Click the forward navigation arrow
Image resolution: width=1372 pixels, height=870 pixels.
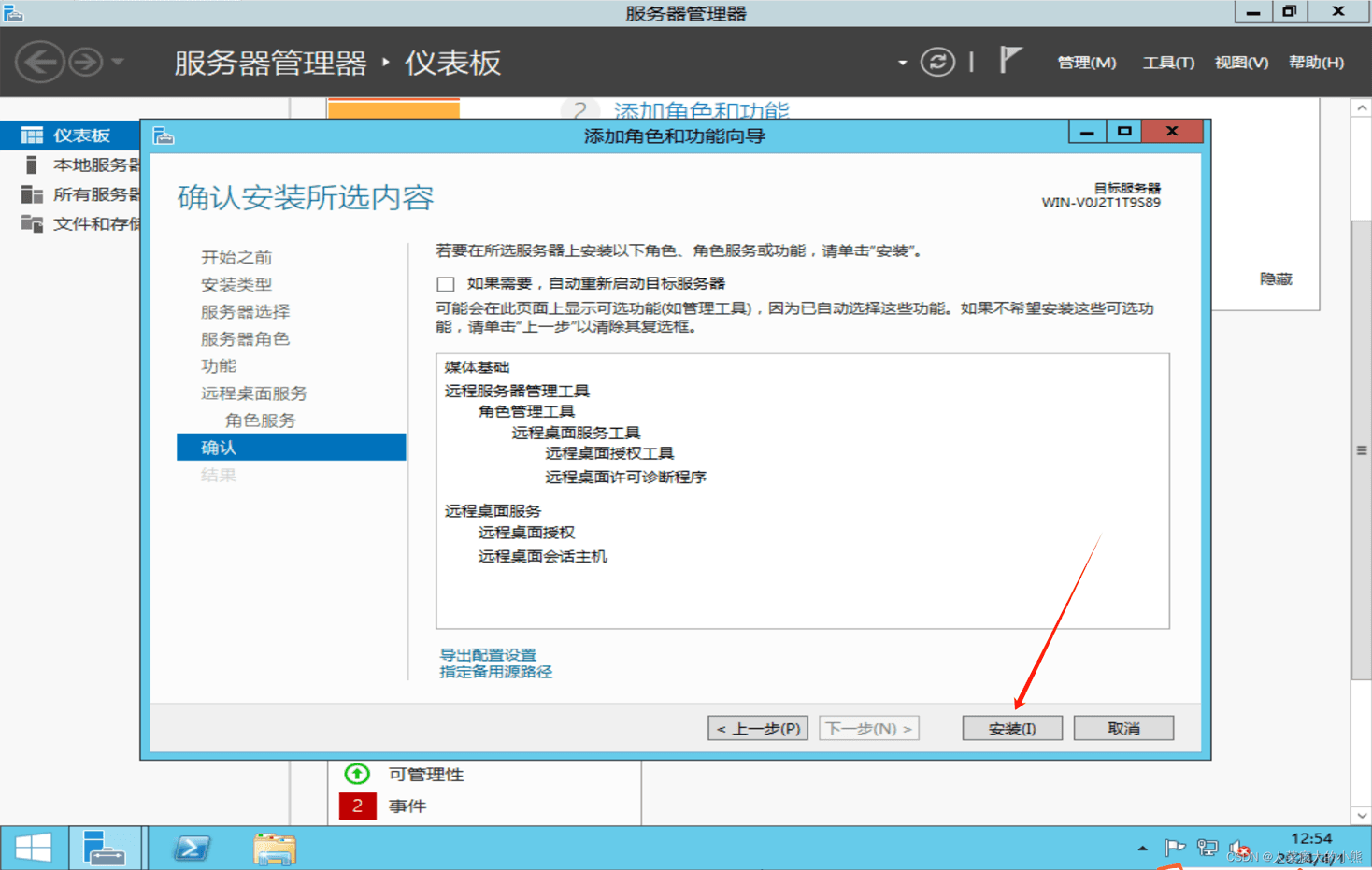coord(86,63)
